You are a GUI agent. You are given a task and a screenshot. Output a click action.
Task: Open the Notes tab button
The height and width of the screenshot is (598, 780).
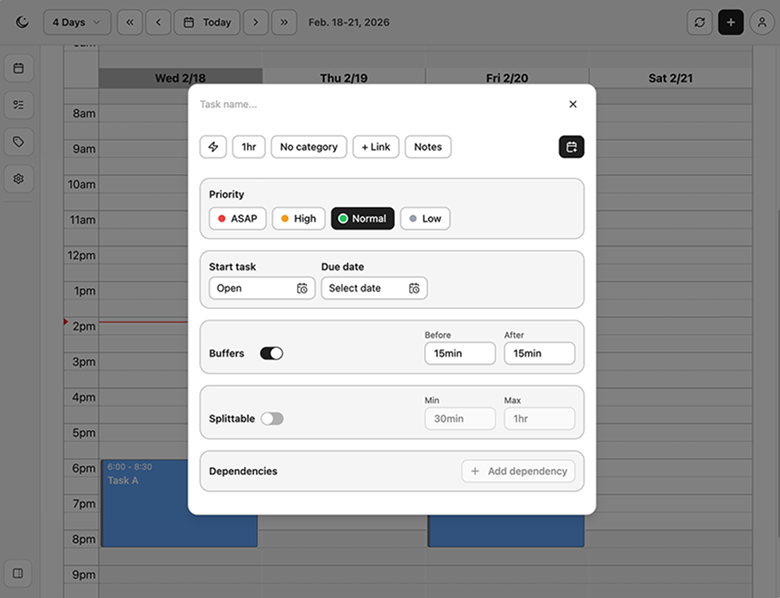point(427,147)
